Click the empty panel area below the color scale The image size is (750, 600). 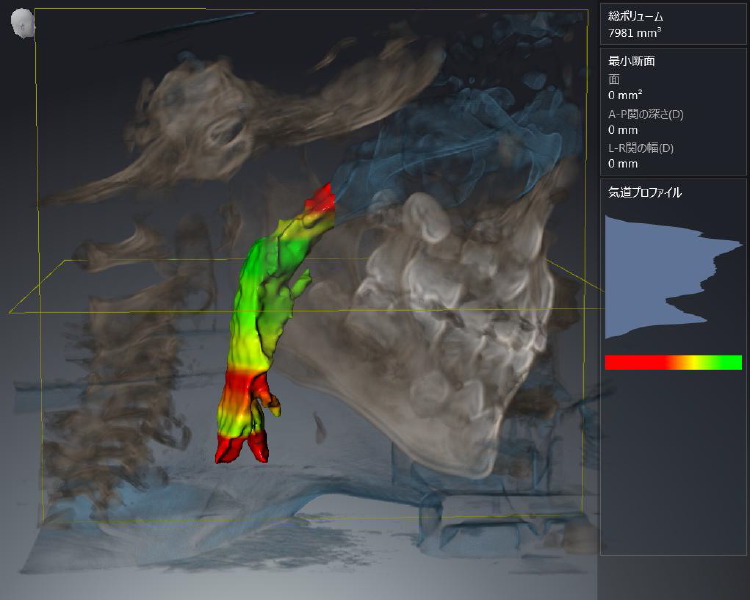[x=673, y=460]
